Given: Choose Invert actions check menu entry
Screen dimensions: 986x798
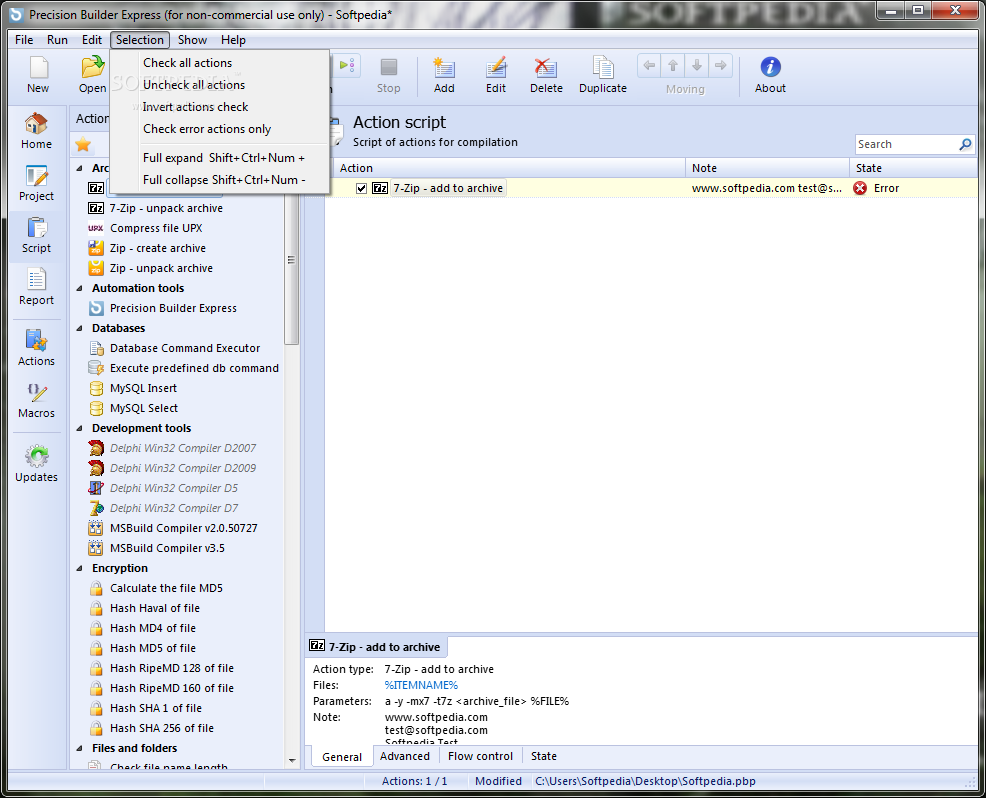Looking at the screenshot, I should tap(220, 107).
